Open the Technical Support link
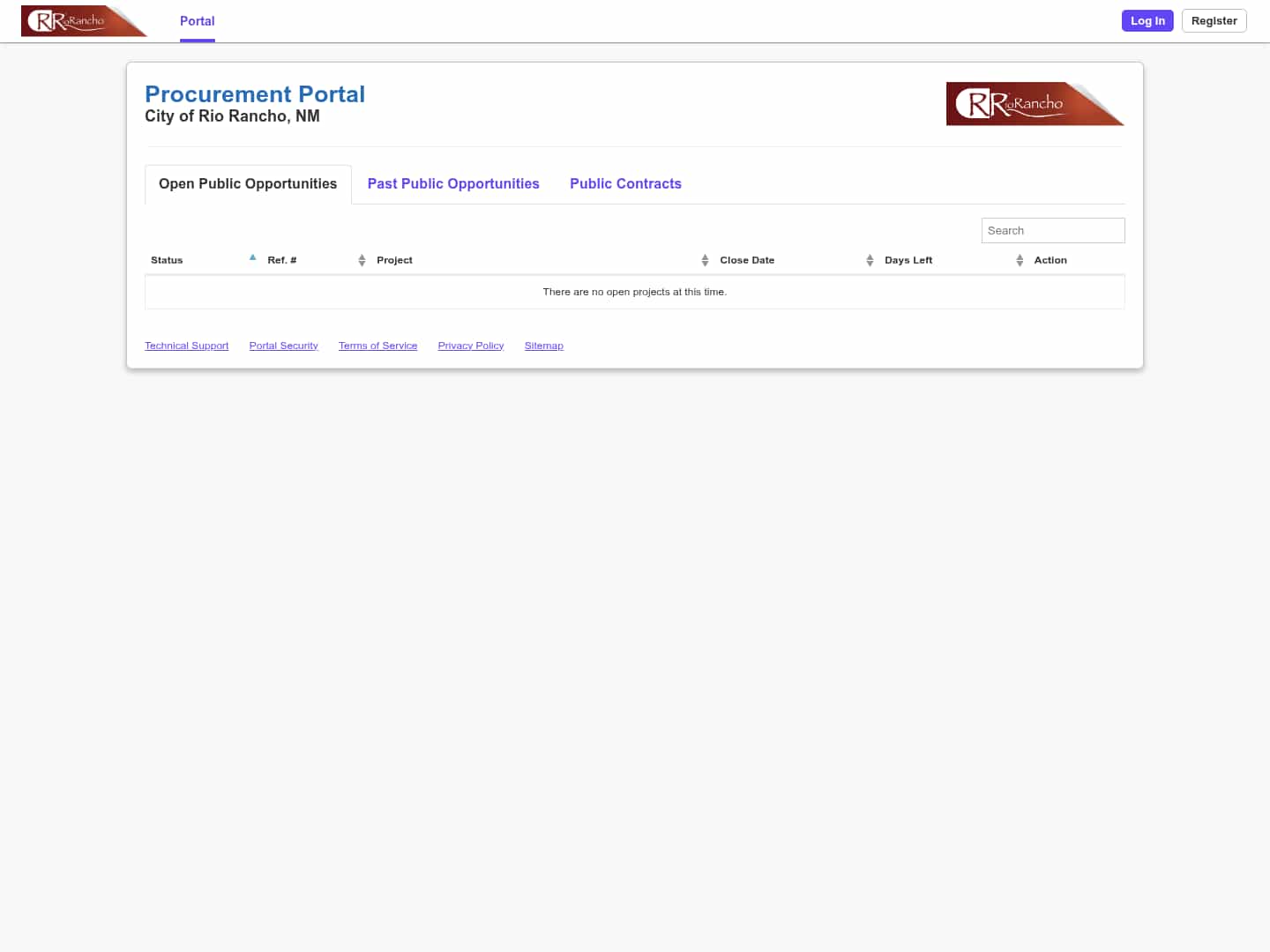1270x952 pixels. coord(186,346)
